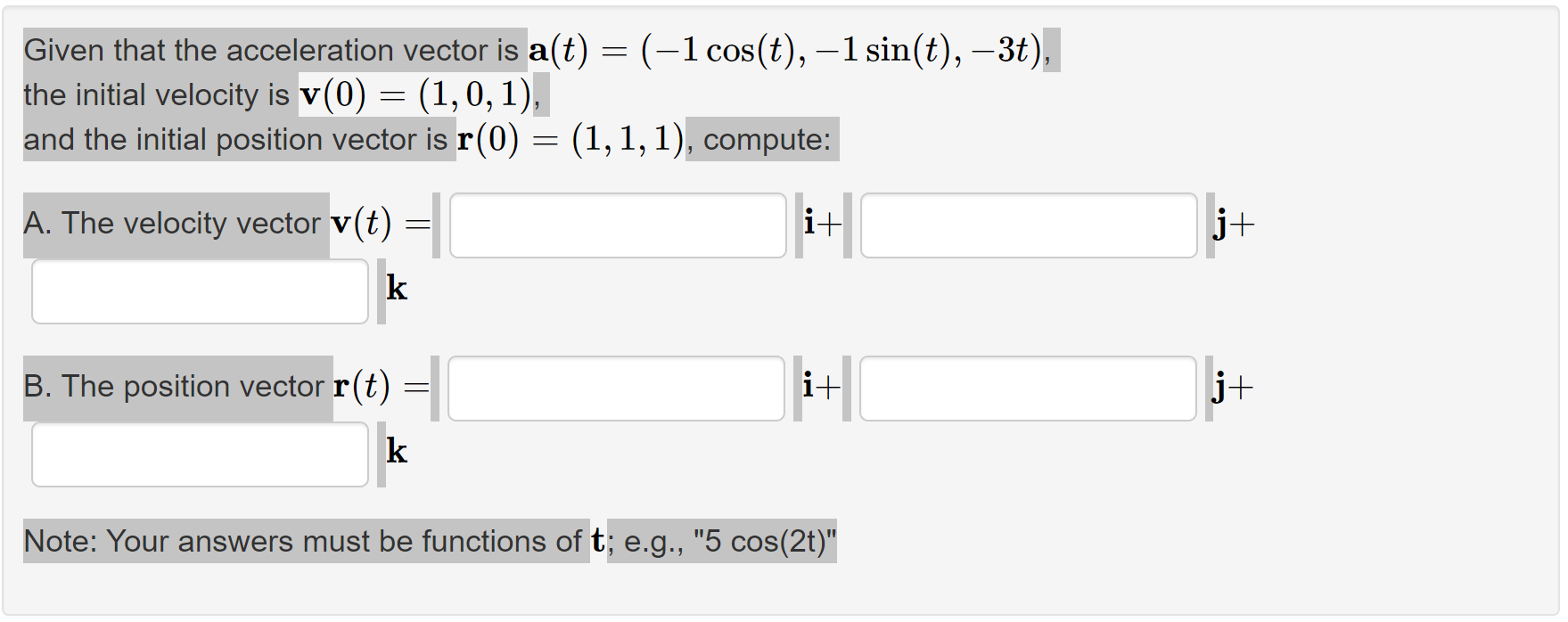Click the j+ label in part B
Viewport: 1568px width, 622px height.
tap(1232, 386)
